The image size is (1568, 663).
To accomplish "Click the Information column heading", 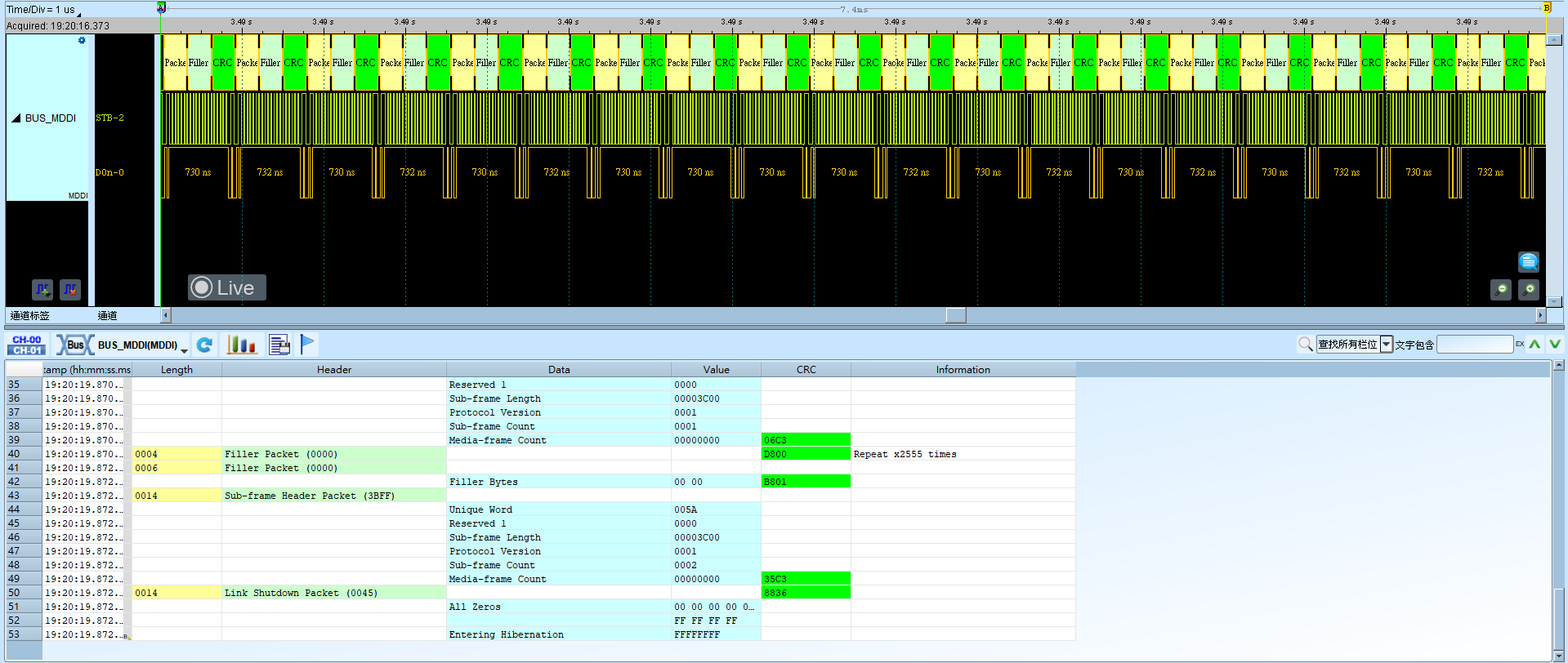I will coord(963,370).
